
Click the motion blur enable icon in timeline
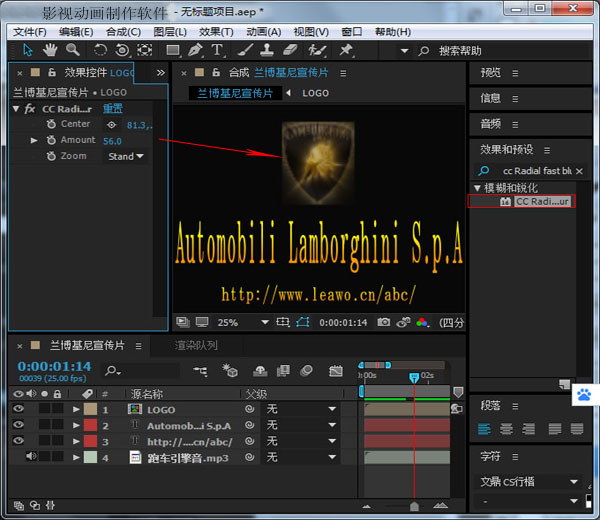click(307, 370)
